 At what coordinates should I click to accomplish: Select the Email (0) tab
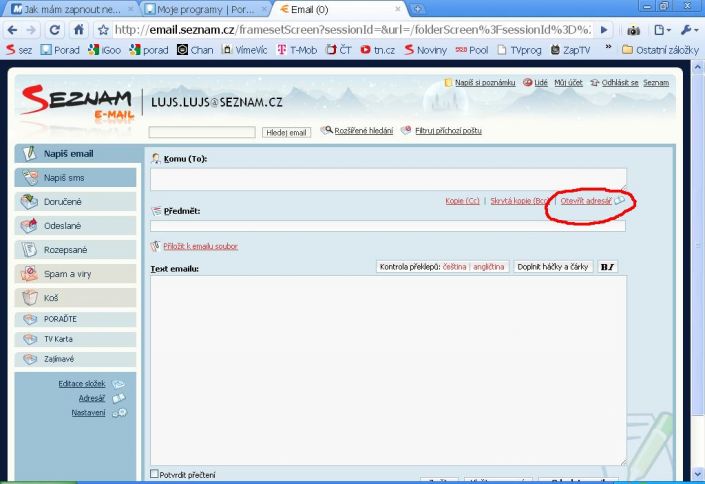click(340, 9)
